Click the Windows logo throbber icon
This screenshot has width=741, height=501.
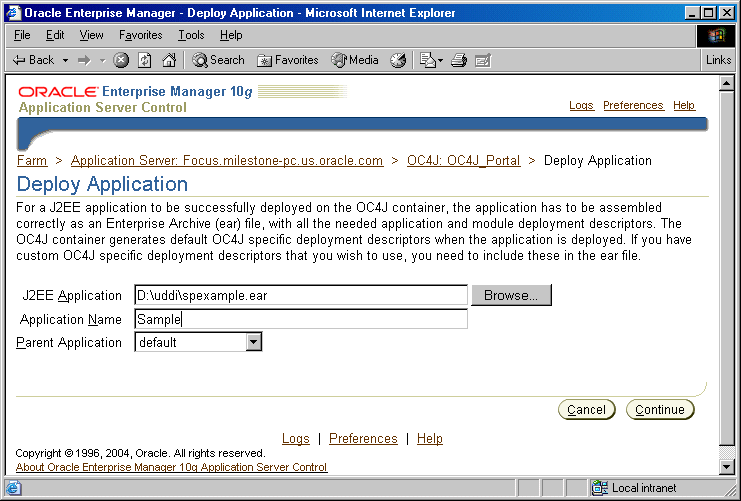pos(715,35)
